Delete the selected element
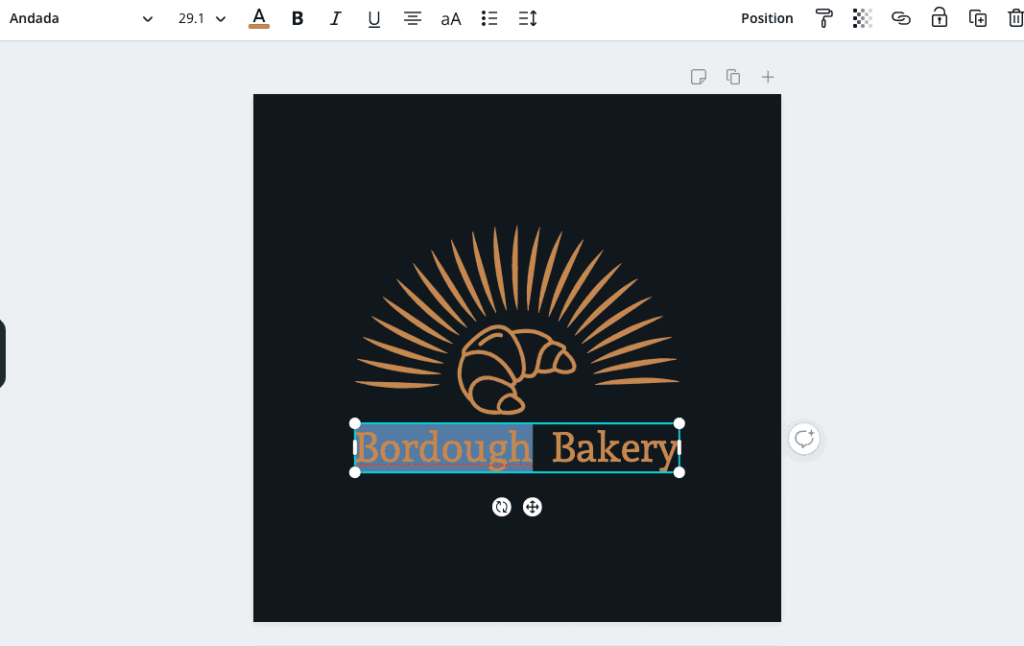Image resolution: width=1024 pixels, height=646 pixels. pyautogui.click(x=1016, y=18)
